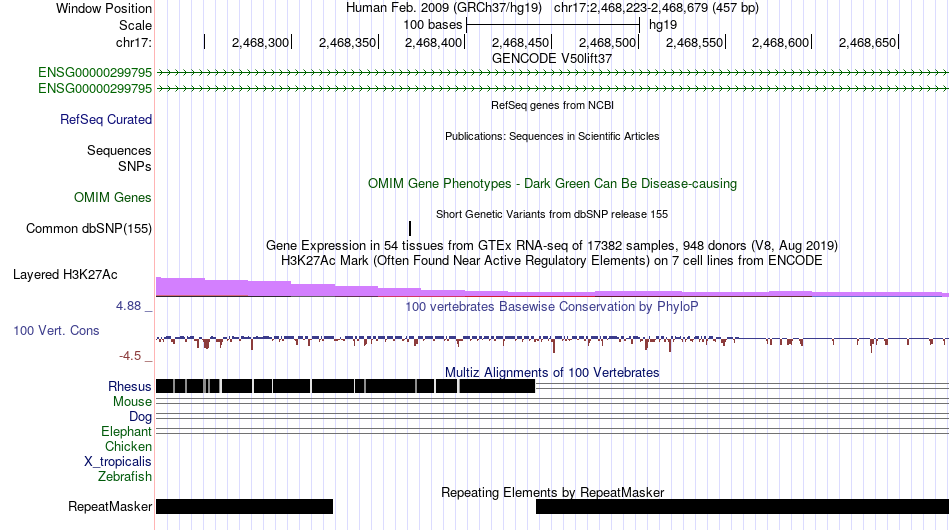
Task: Click the 2,468,650 ruler coordinate
Action: click(x=868, y=42)
